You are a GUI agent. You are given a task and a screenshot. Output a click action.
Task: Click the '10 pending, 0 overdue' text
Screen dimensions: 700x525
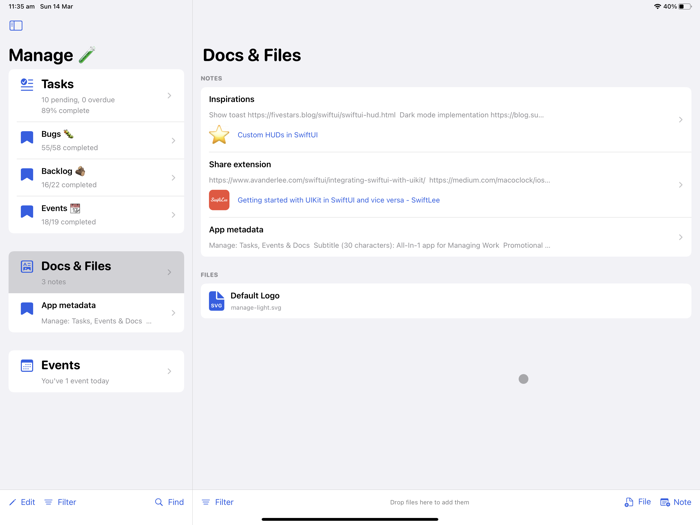tap(78, 100)
